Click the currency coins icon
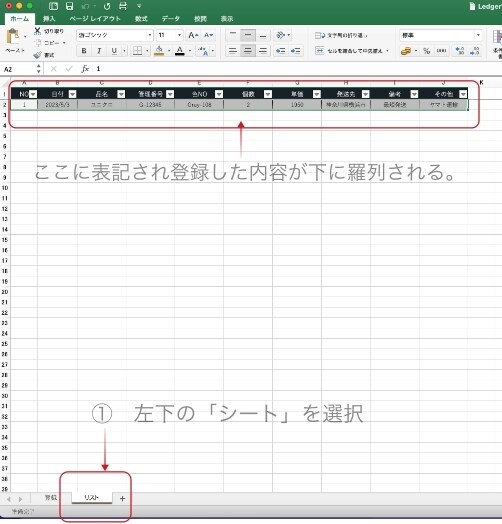Image resolution: width=502 pixels, height=524 pixels. pyautogui.click(x=406, y=51)
